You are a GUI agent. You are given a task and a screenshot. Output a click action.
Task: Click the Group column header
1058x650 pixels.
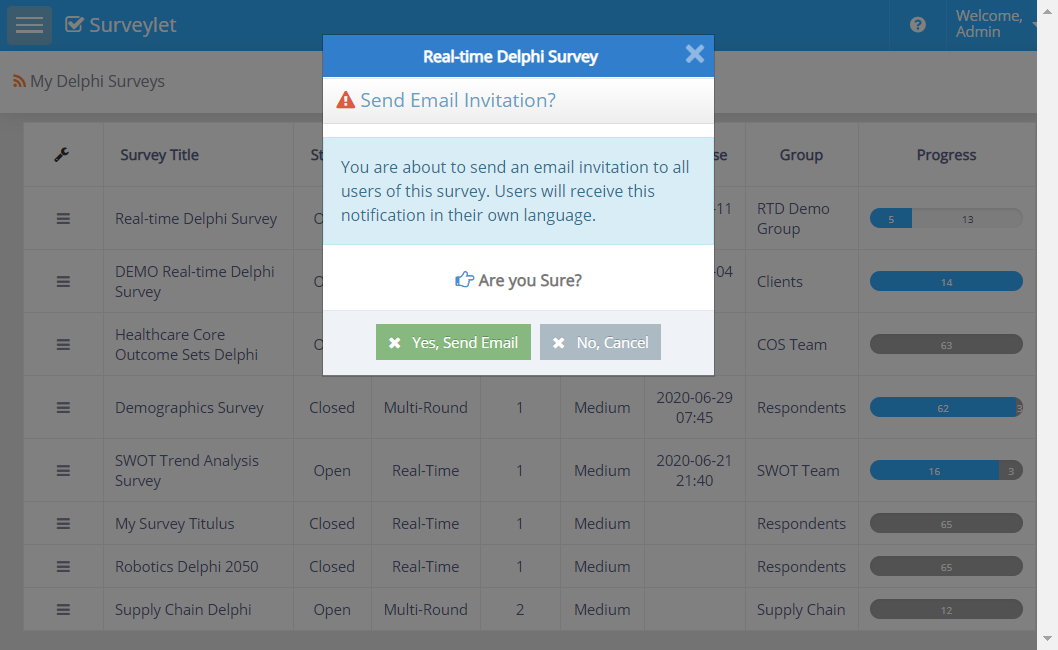801,155
